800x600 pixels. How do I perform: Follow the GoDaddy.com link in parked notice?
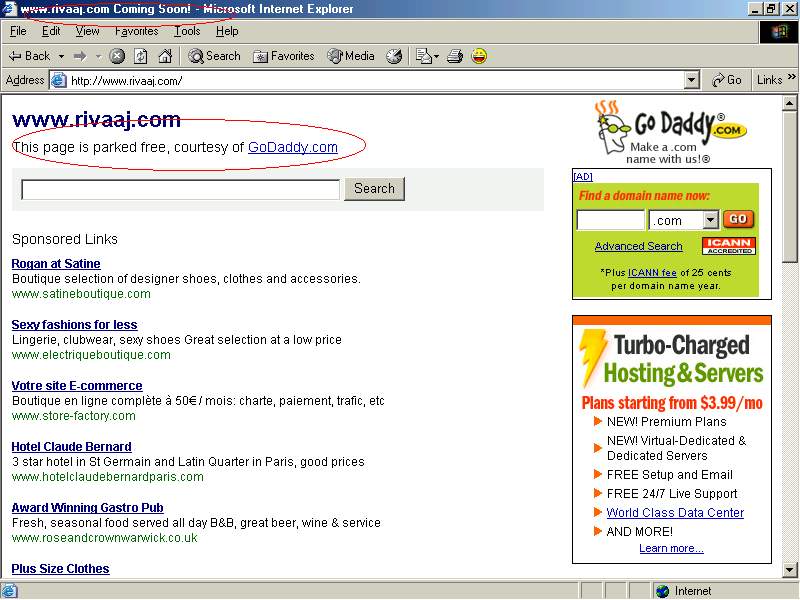(293, 147)
